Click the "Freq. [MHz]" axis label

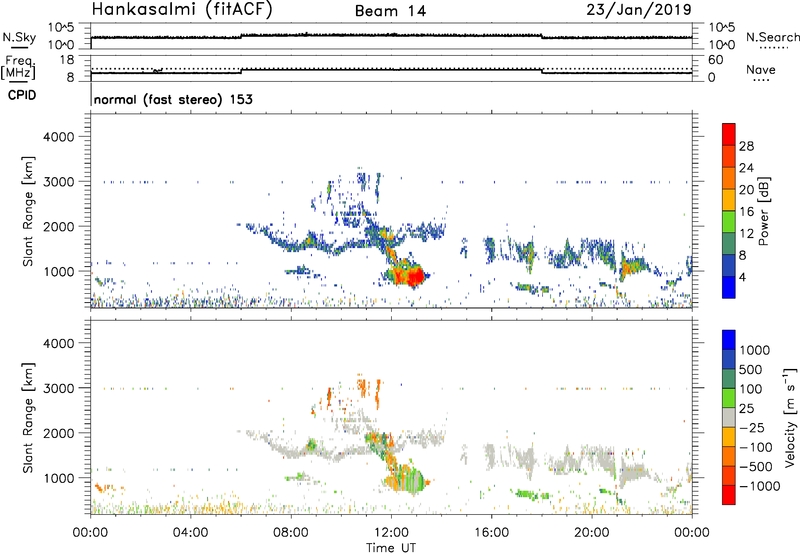pyautogui.click(x=18, y=68)
